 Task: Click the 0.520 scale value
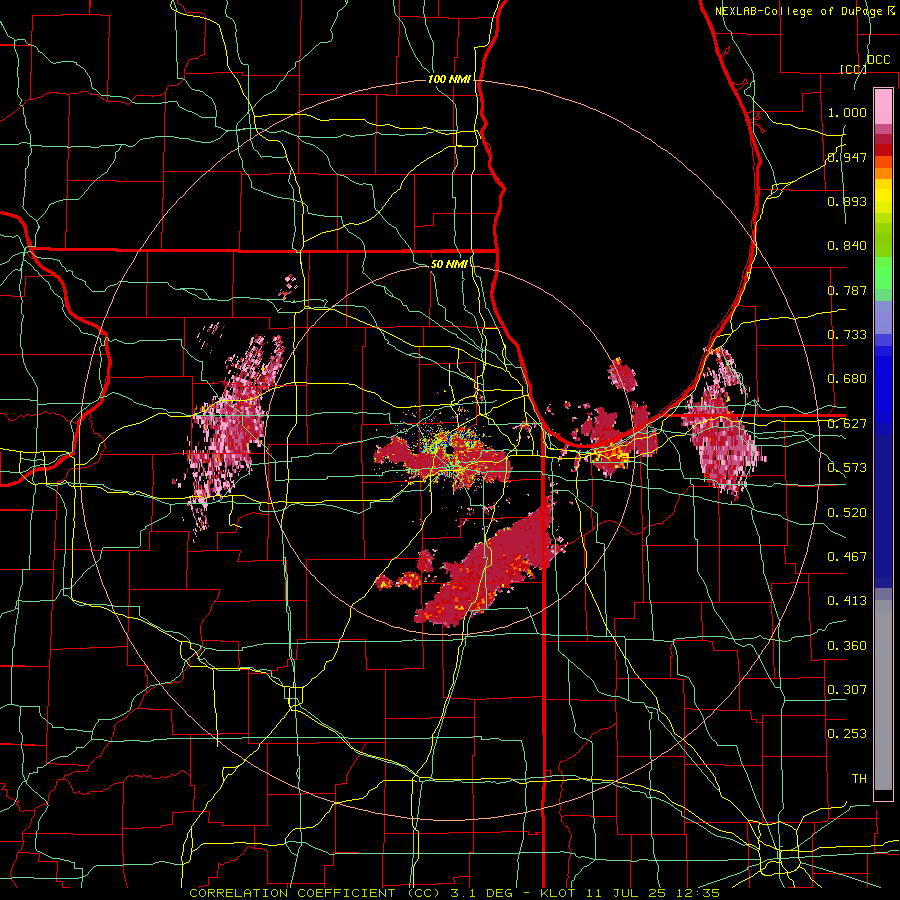pos(847,513)
